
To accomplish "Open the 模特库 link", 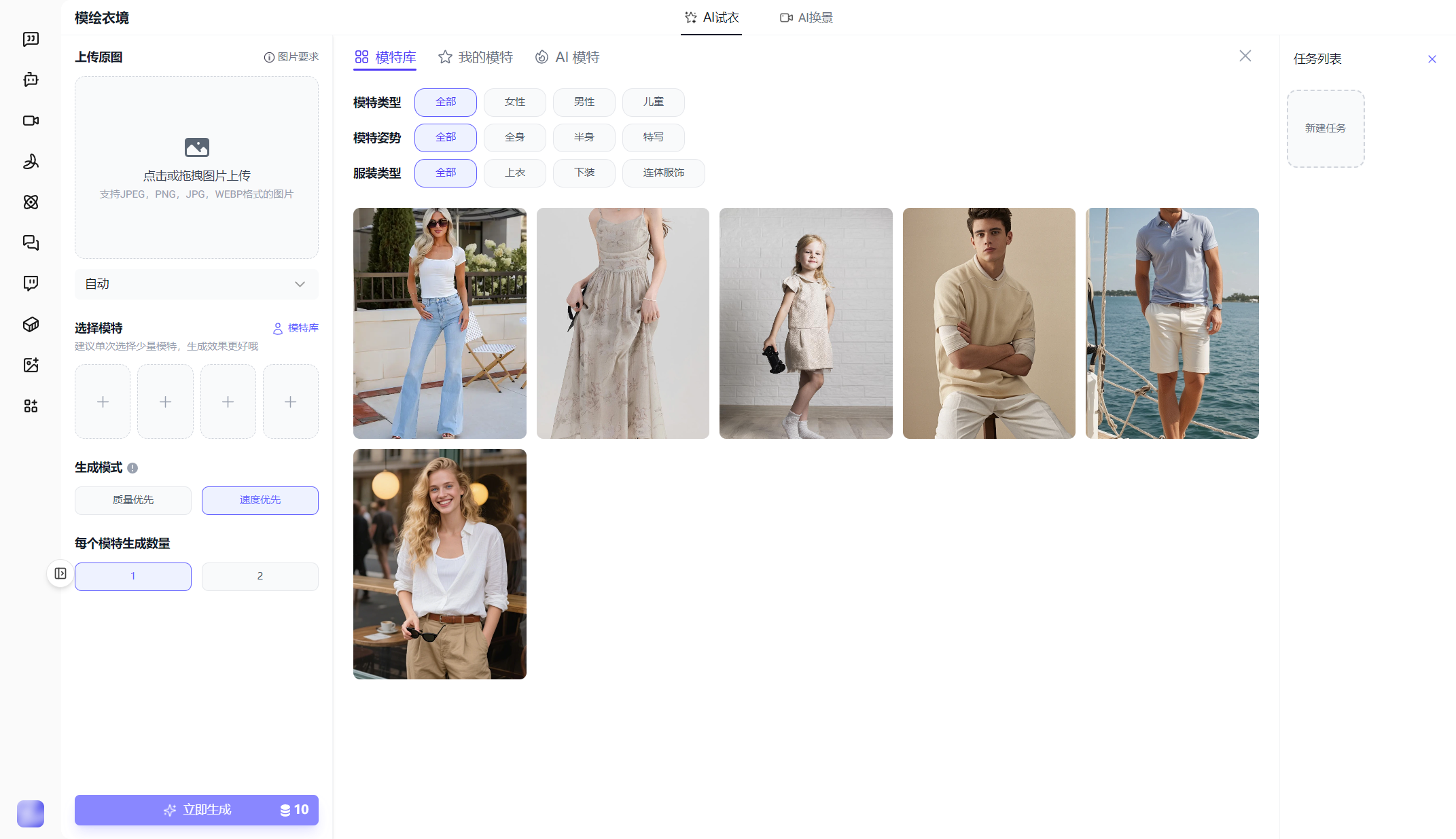I will point(296,328).
